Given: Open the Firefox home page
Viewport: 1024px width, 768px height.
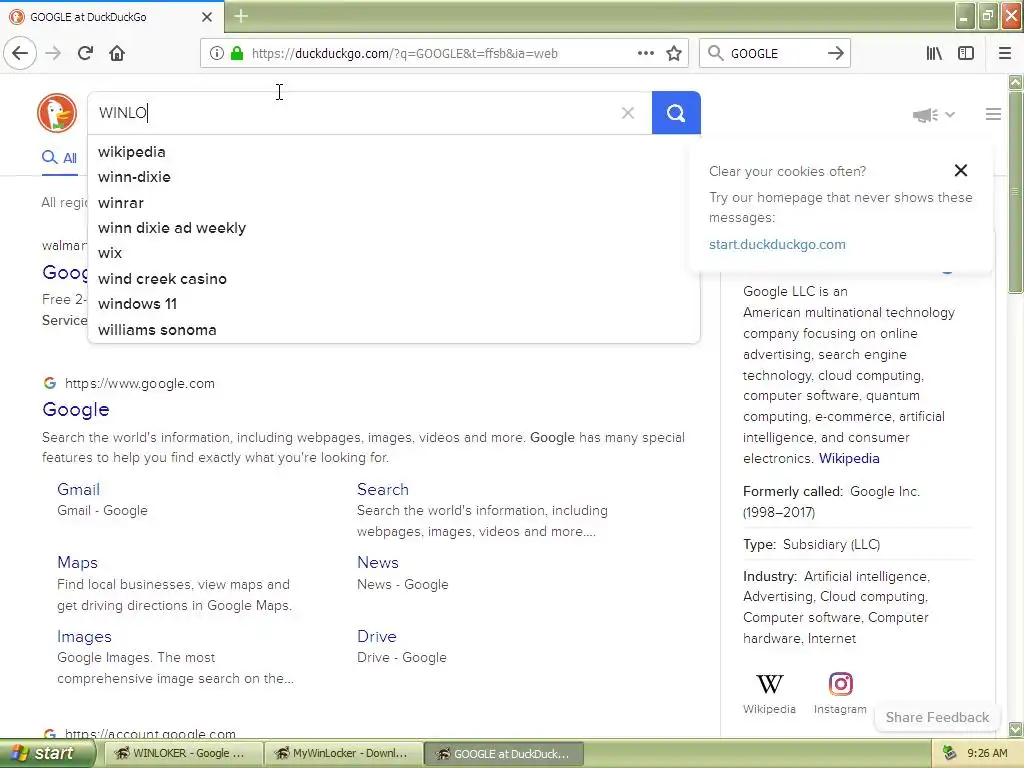Looking at the screenshot, I should 117,53.
